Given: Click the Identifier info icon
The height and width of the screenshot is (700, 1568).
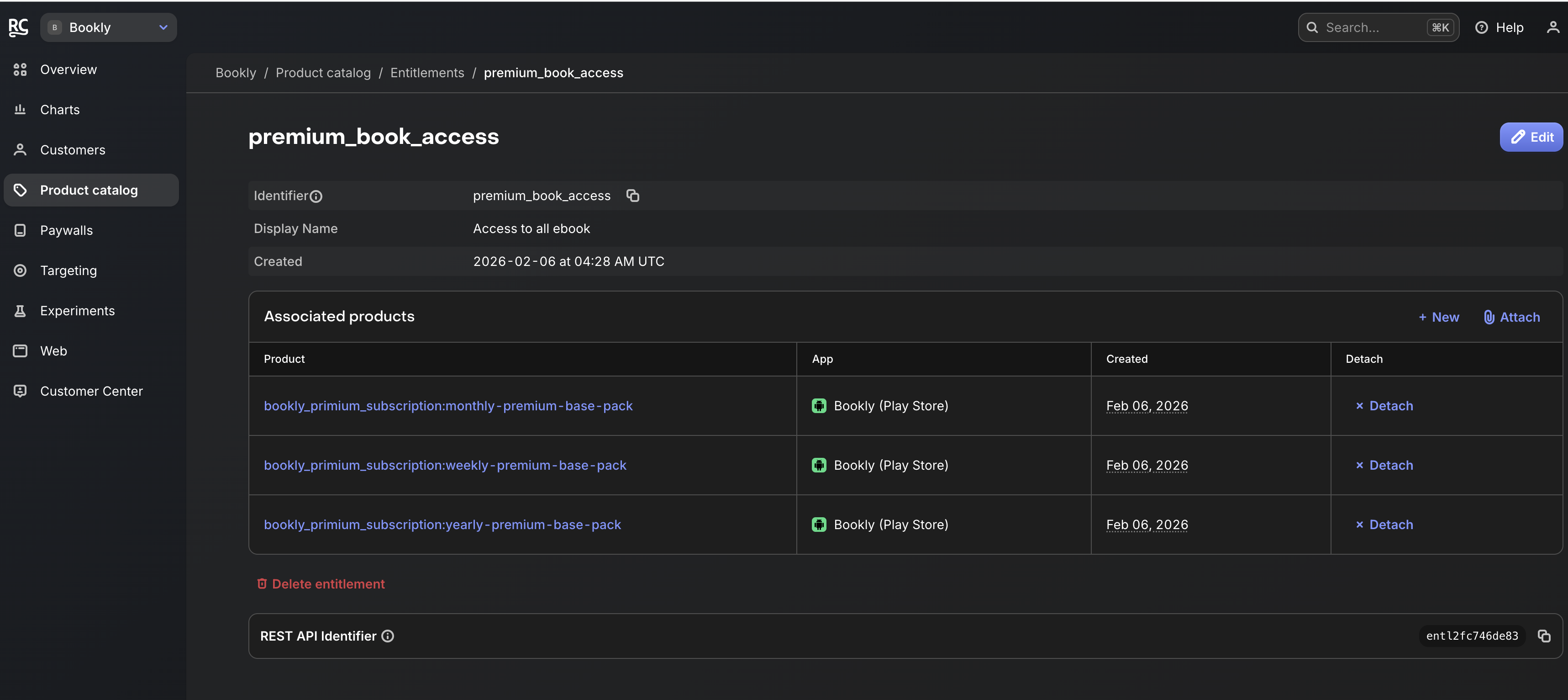Looking at the screenshot, I should point(316,196).
